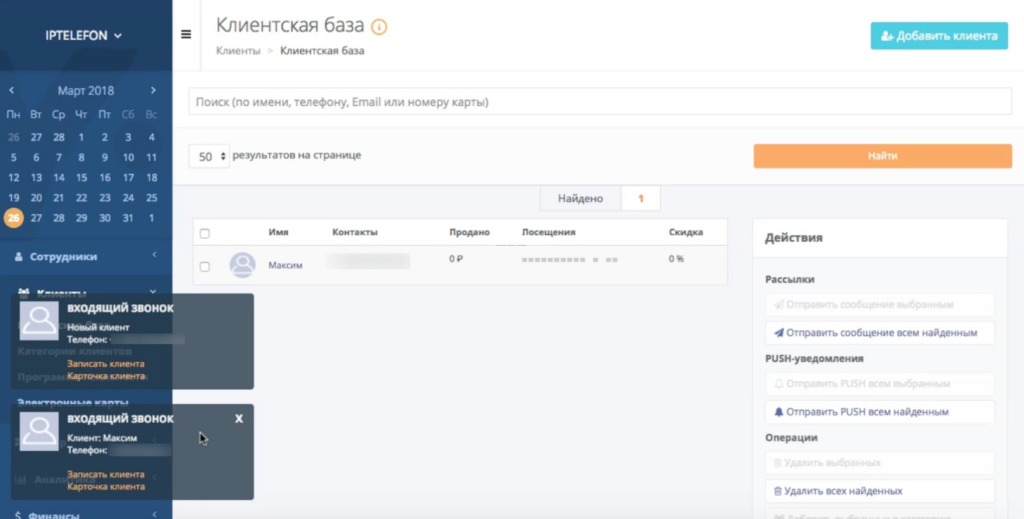
Task: Open the IPTELEFON account dropdown
Action: (84, 36)
